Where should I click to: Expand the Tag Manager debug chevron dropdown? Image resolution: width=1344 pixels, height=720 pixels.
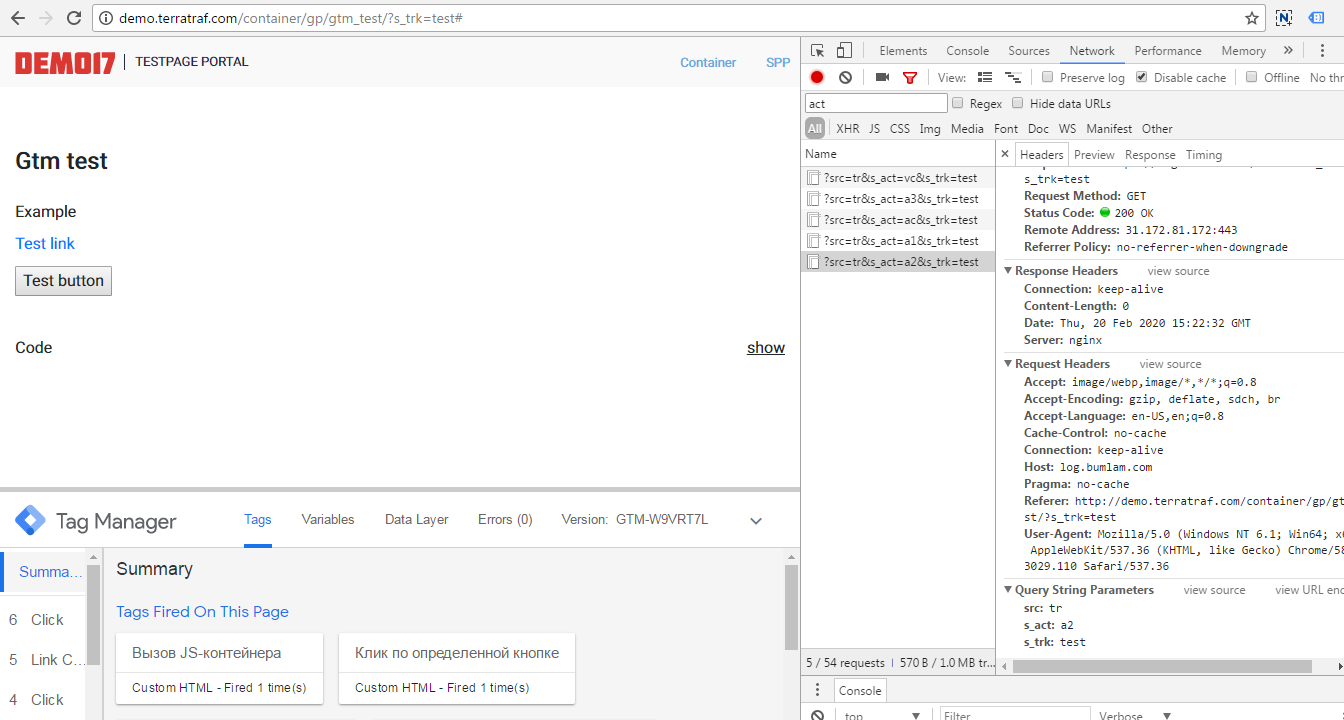[x=756, y=521]
